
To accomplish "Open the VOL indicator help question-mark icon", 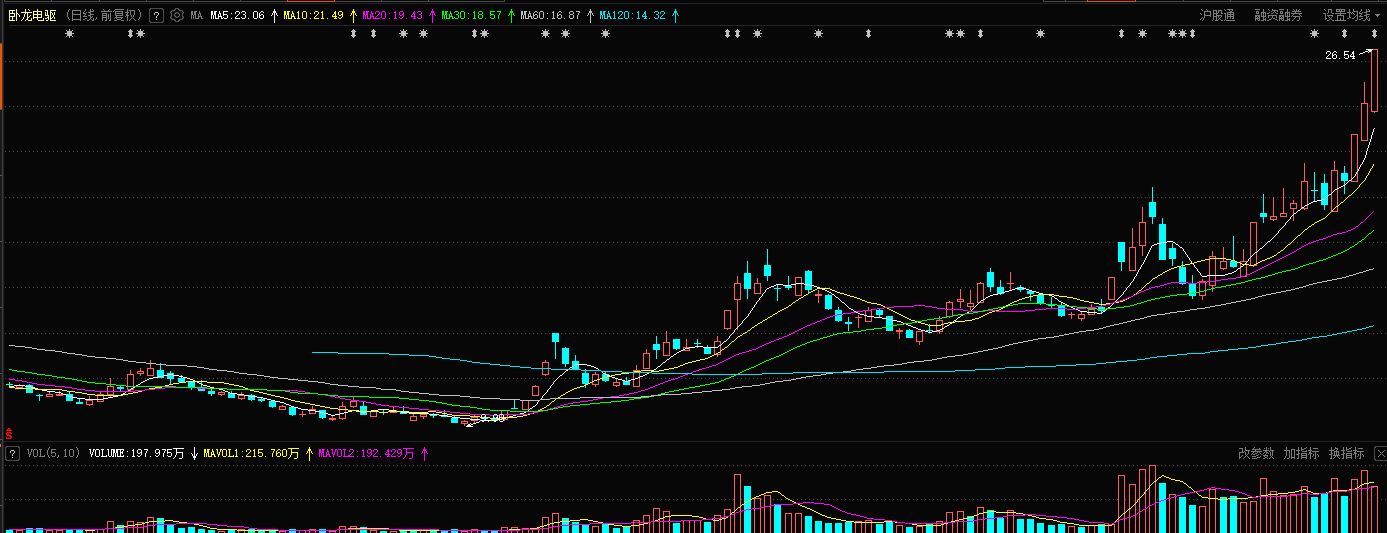I will coord(13,454).
